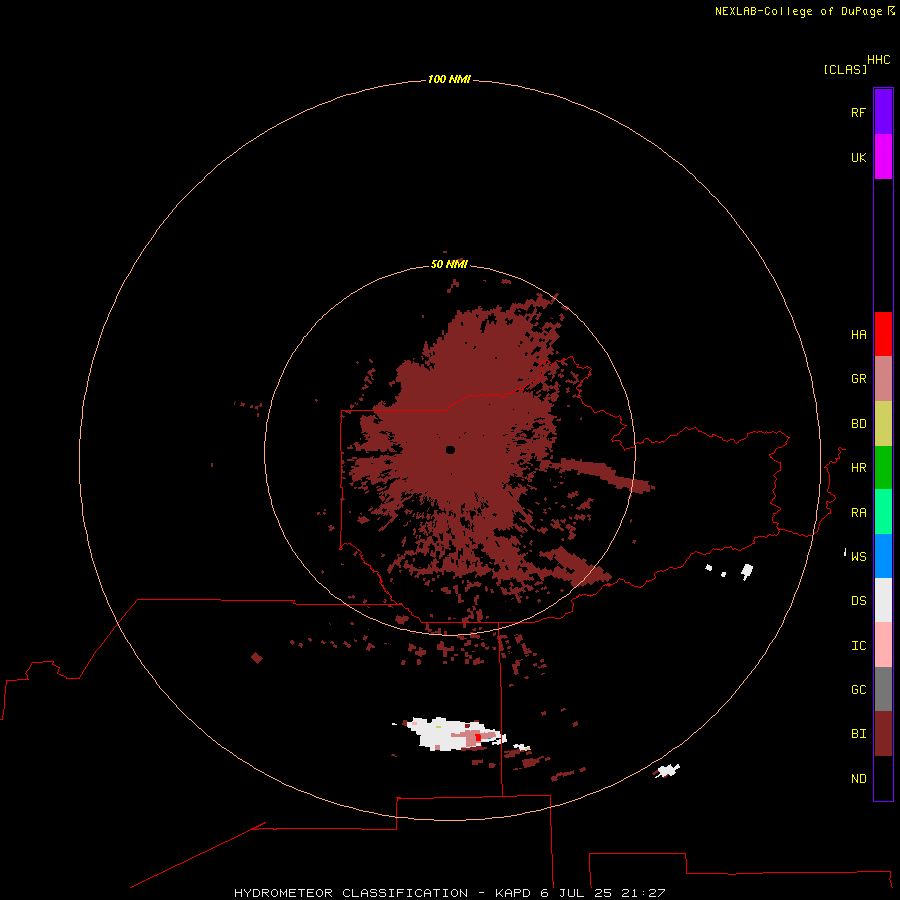Click the radar site center dot
900x900 pixels.
pos(450,450)
